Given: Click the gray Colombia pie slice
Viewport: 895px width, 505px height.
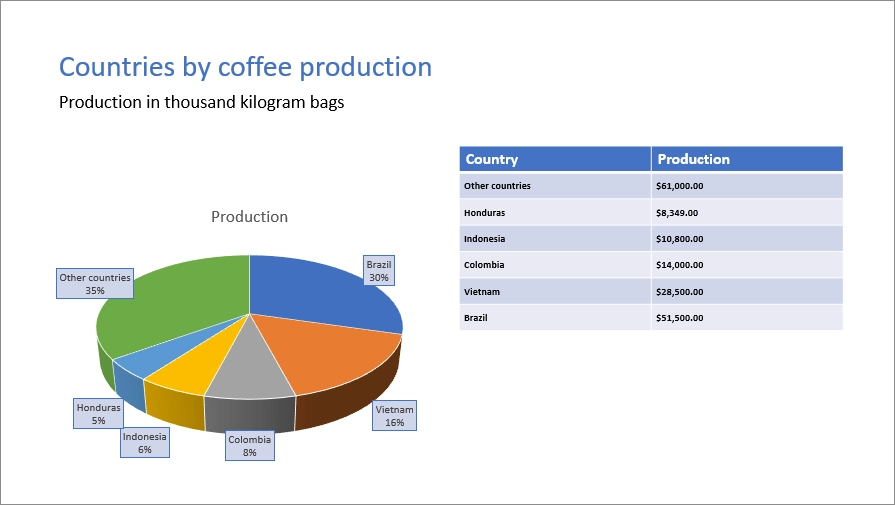Looking at the screenshot, I should click(249, 377).
